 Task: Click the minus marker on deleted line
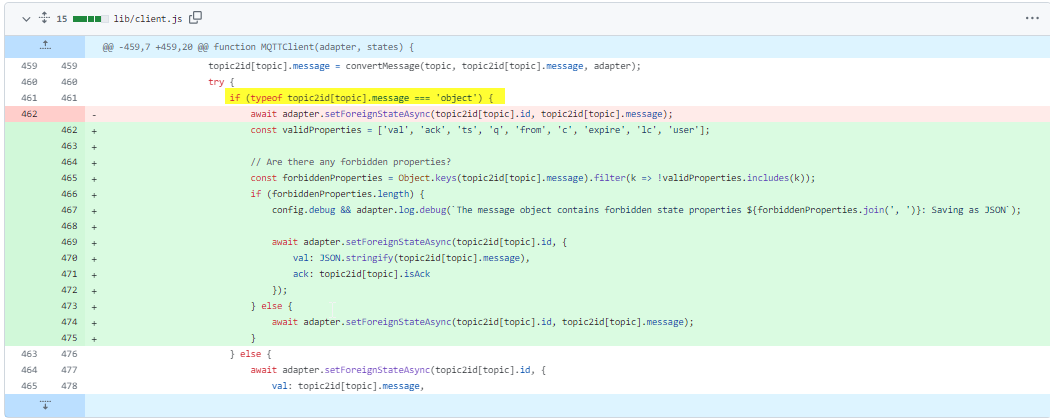pyautogui.click(x=94, y=114)
